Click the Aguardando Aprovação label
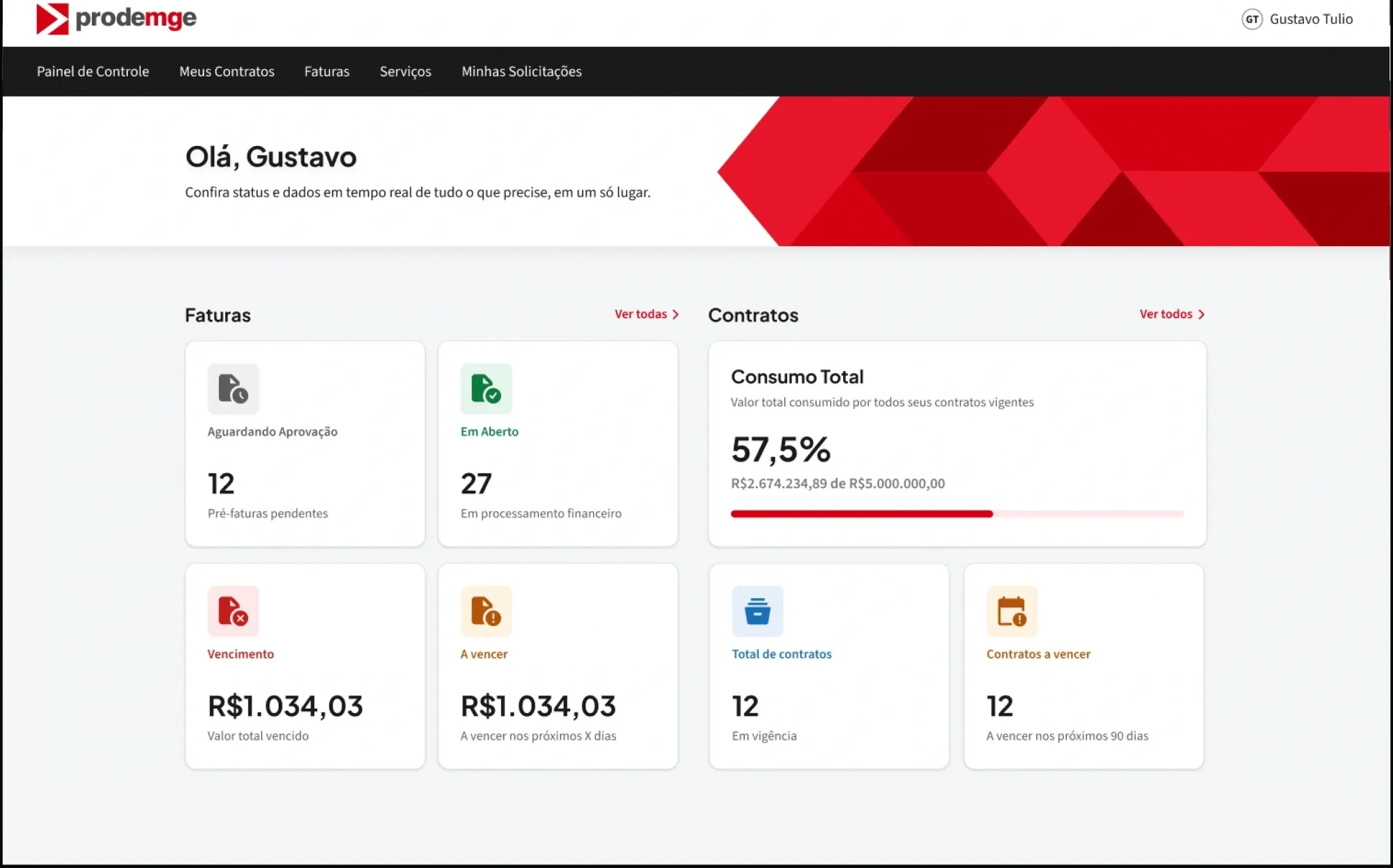 (273, 431)
